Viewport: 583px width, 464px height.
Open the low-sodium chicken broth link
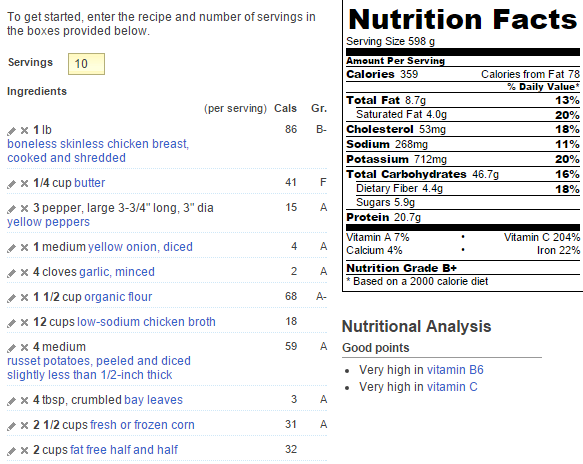pos(146,322)
